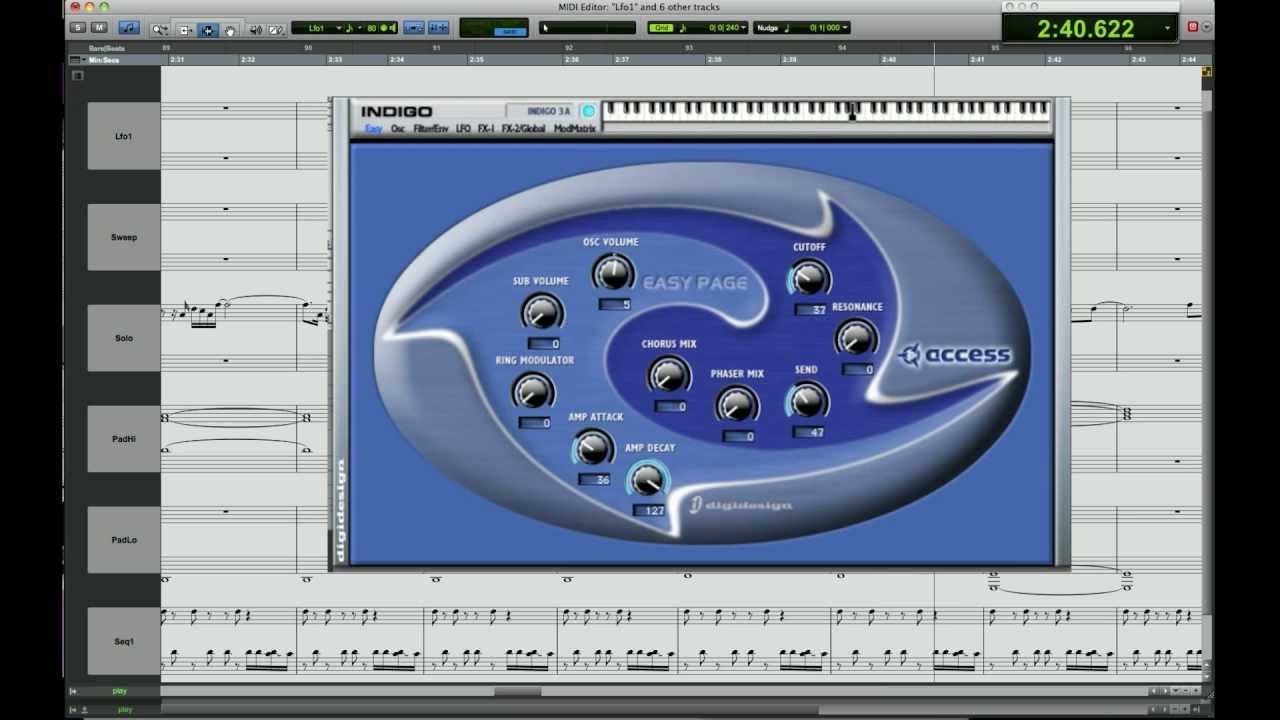This screenshot has width=1280, height=720.
Task: Open the Filter/Env tab in Indigo
Action: [431, 129]
